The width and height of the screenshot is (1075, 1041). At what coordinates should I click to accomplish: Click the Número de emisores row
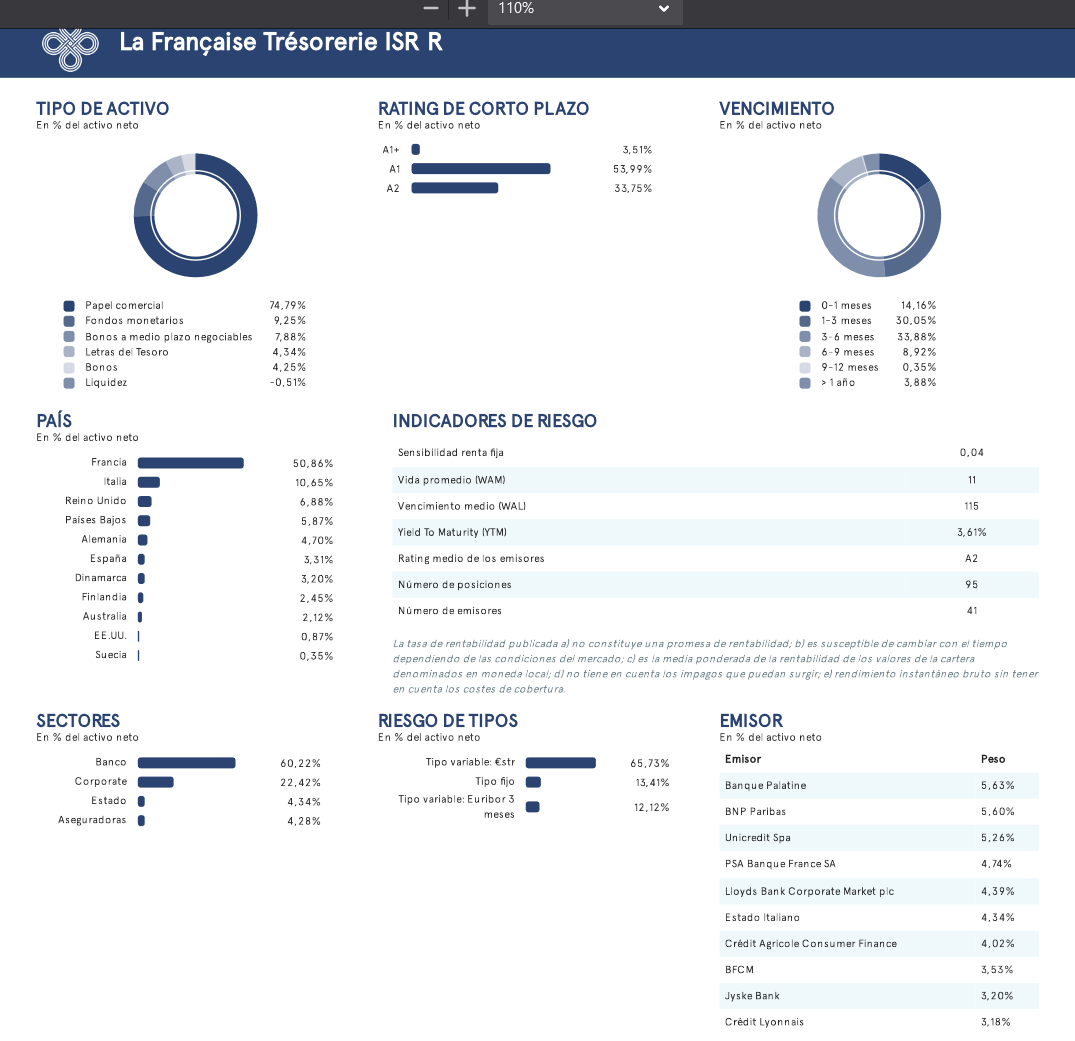[716, 610]
